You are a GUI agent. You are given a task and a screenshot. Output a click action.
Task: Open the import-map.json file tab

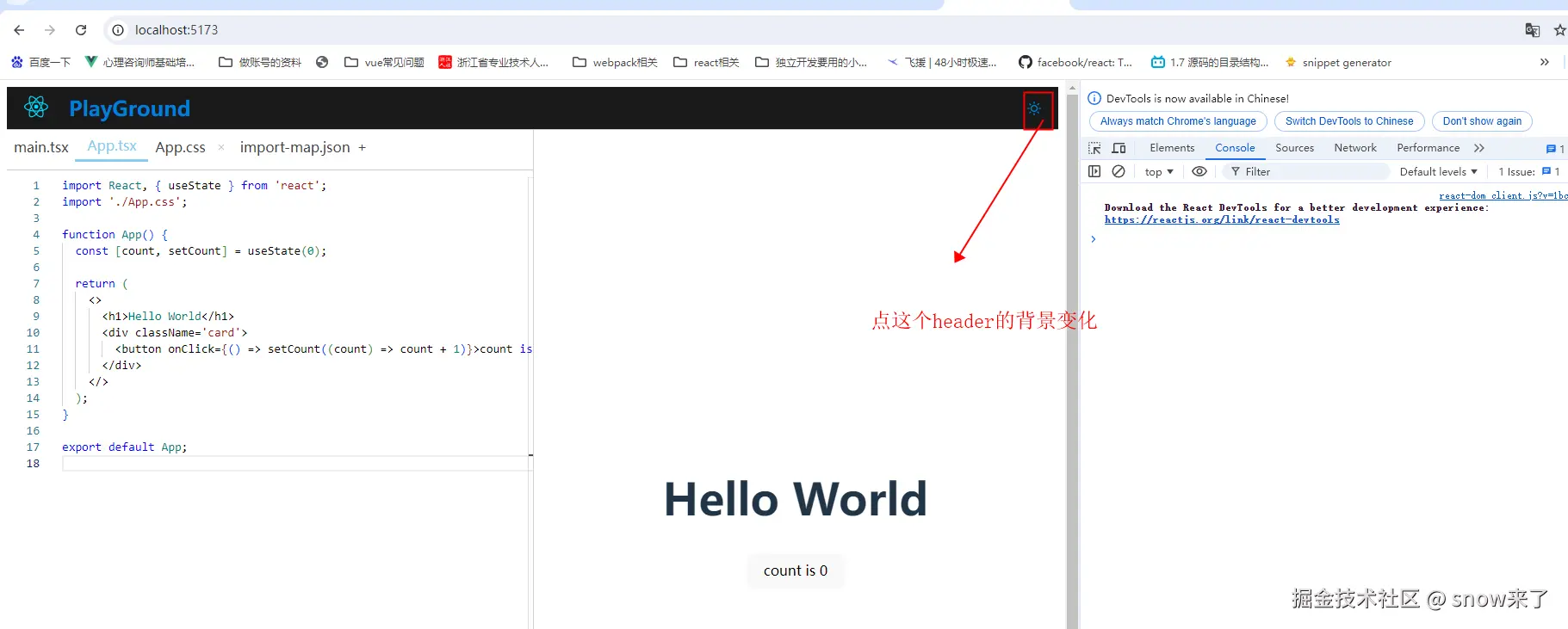click(x=294, y=147)
